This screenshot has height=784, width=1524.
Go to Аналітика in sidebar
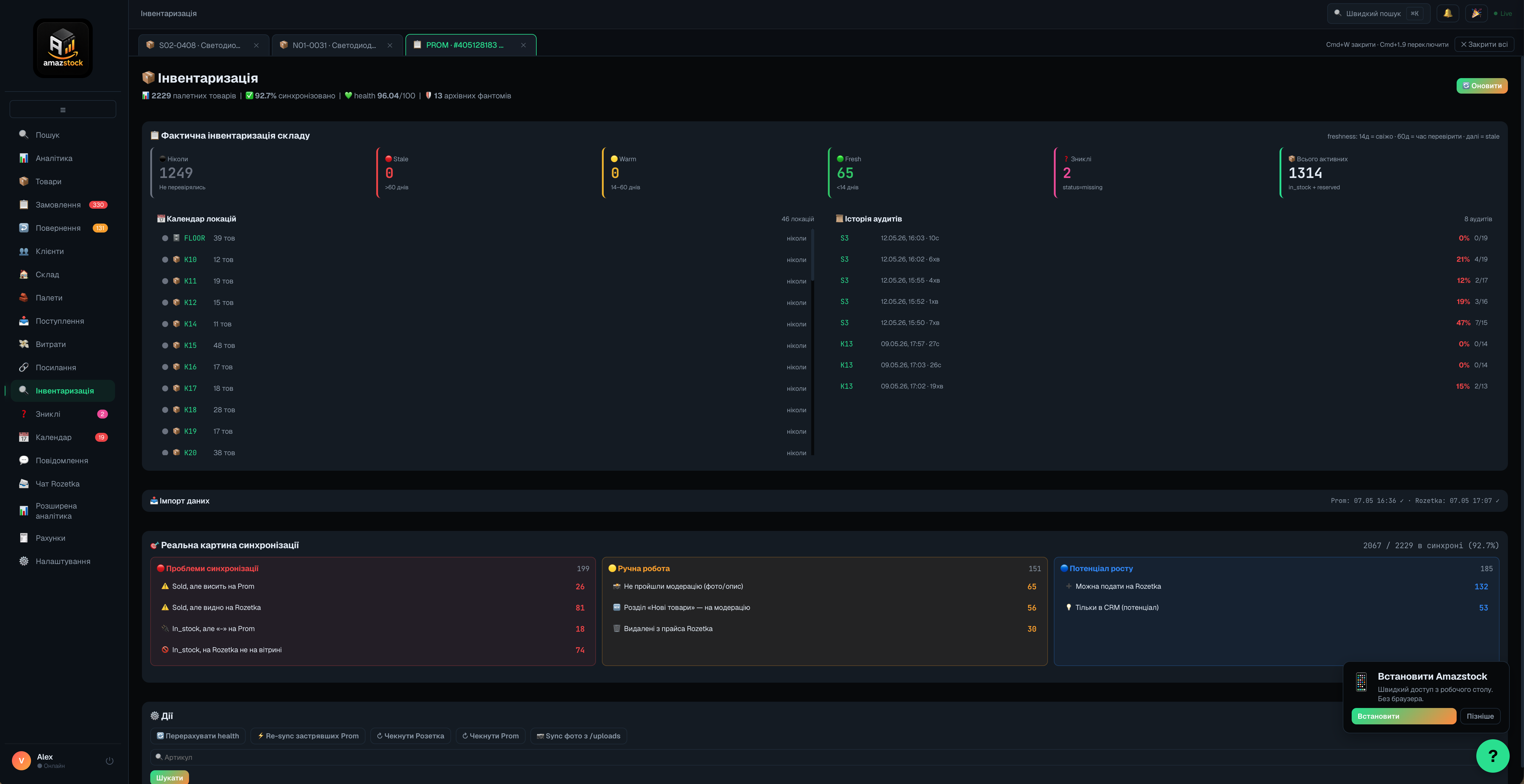63,158
